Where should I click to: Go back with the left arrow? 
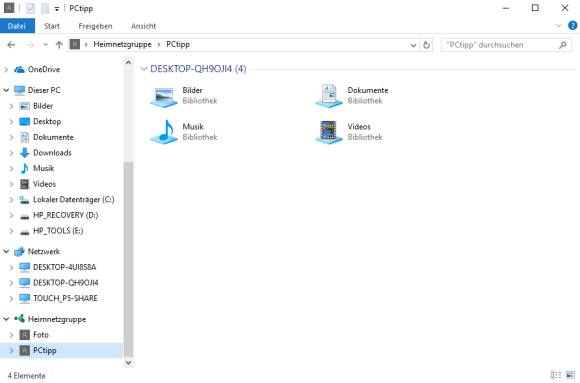11,45
